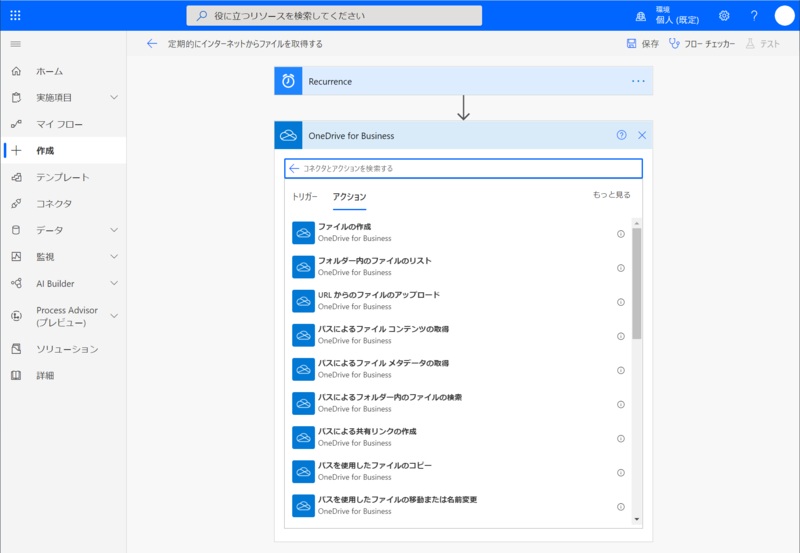
Task: Switch to the トリガー tab
Action: 305,196
